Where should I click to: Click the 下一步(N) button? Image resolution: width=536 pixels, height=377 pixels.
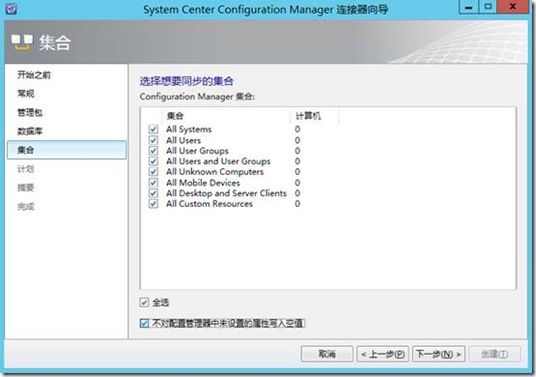point(439,354)
